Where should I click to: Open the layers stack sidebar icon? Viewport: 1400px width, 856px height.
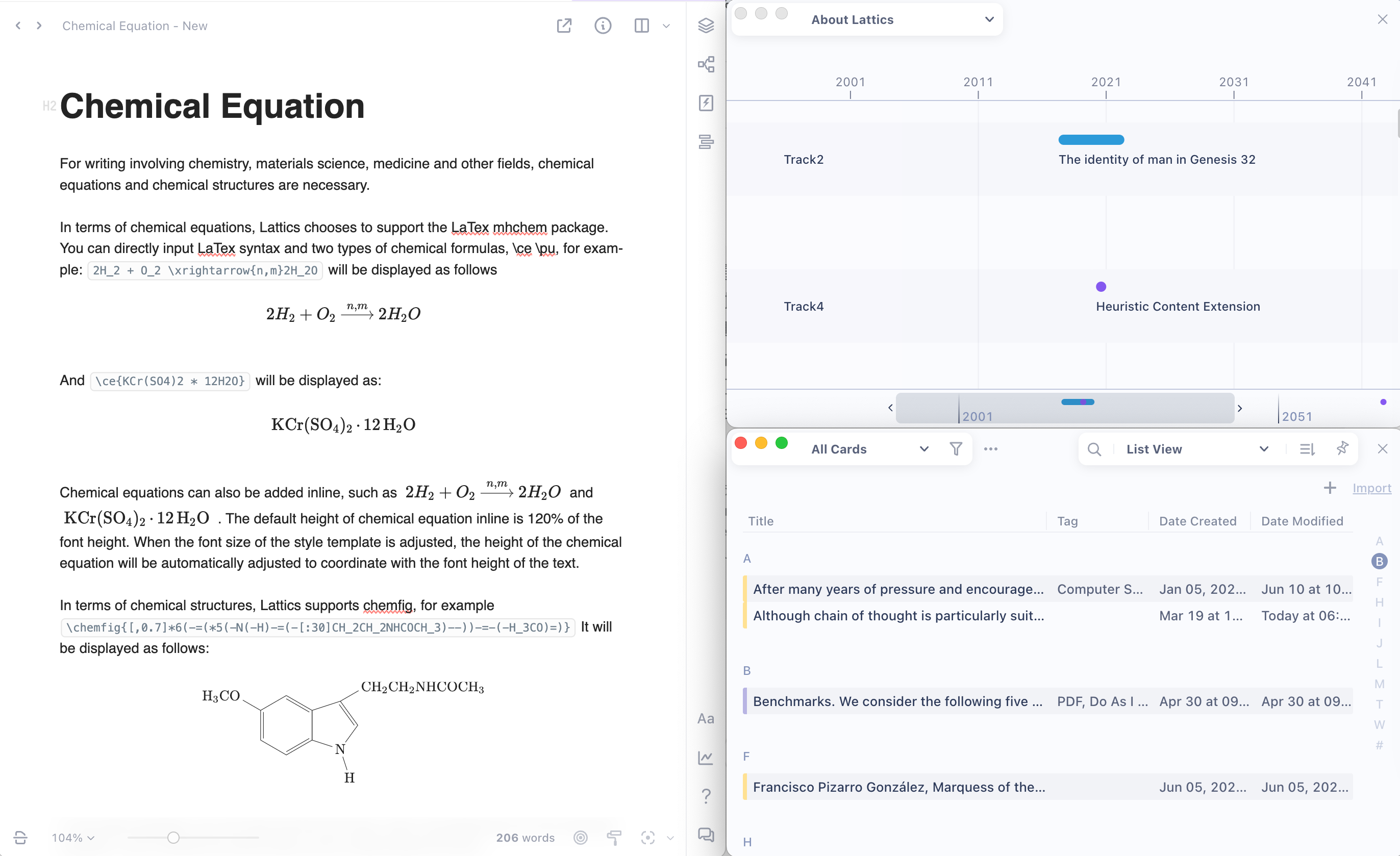click(706, 26)
